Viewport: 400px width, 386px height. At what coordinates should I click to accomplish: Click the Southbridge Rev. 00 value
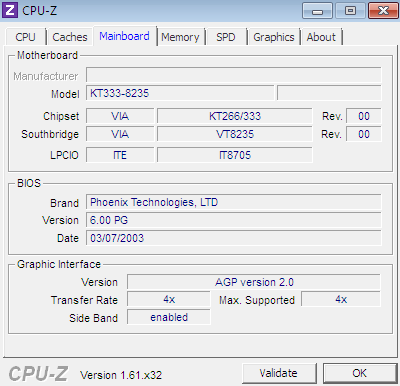[x=364, y=134]
